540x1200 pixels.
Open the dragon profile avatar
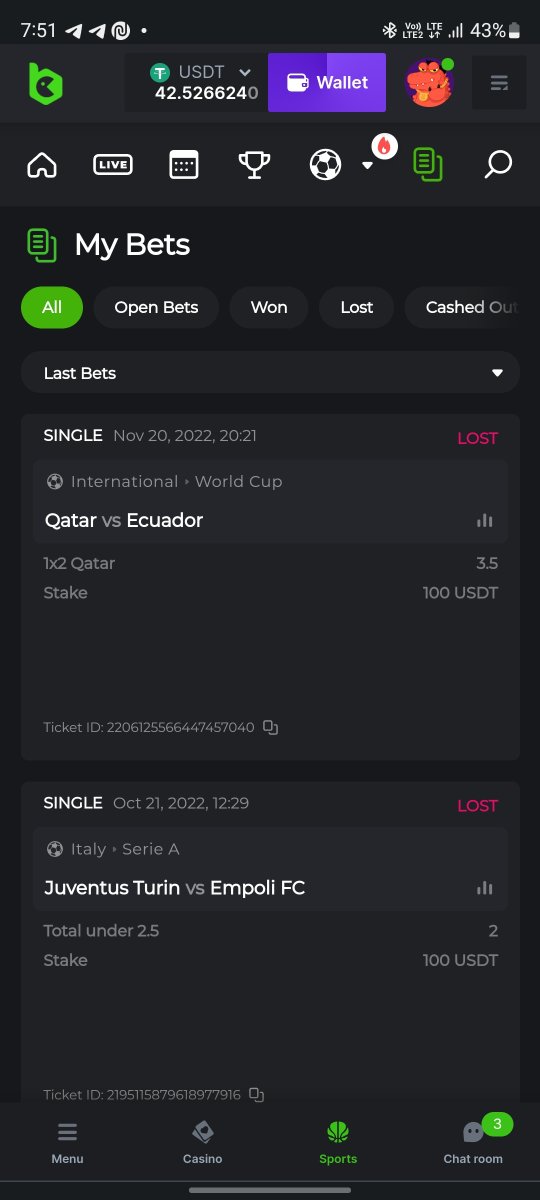click(429, 83)
